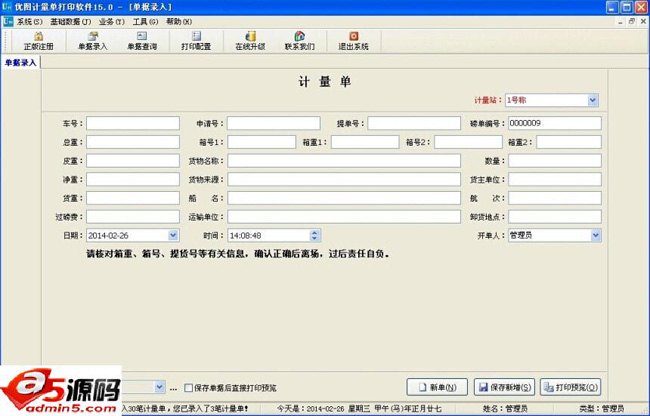
Task: Open the 正版注册 toolbar icon
Action: coord(39,41)
